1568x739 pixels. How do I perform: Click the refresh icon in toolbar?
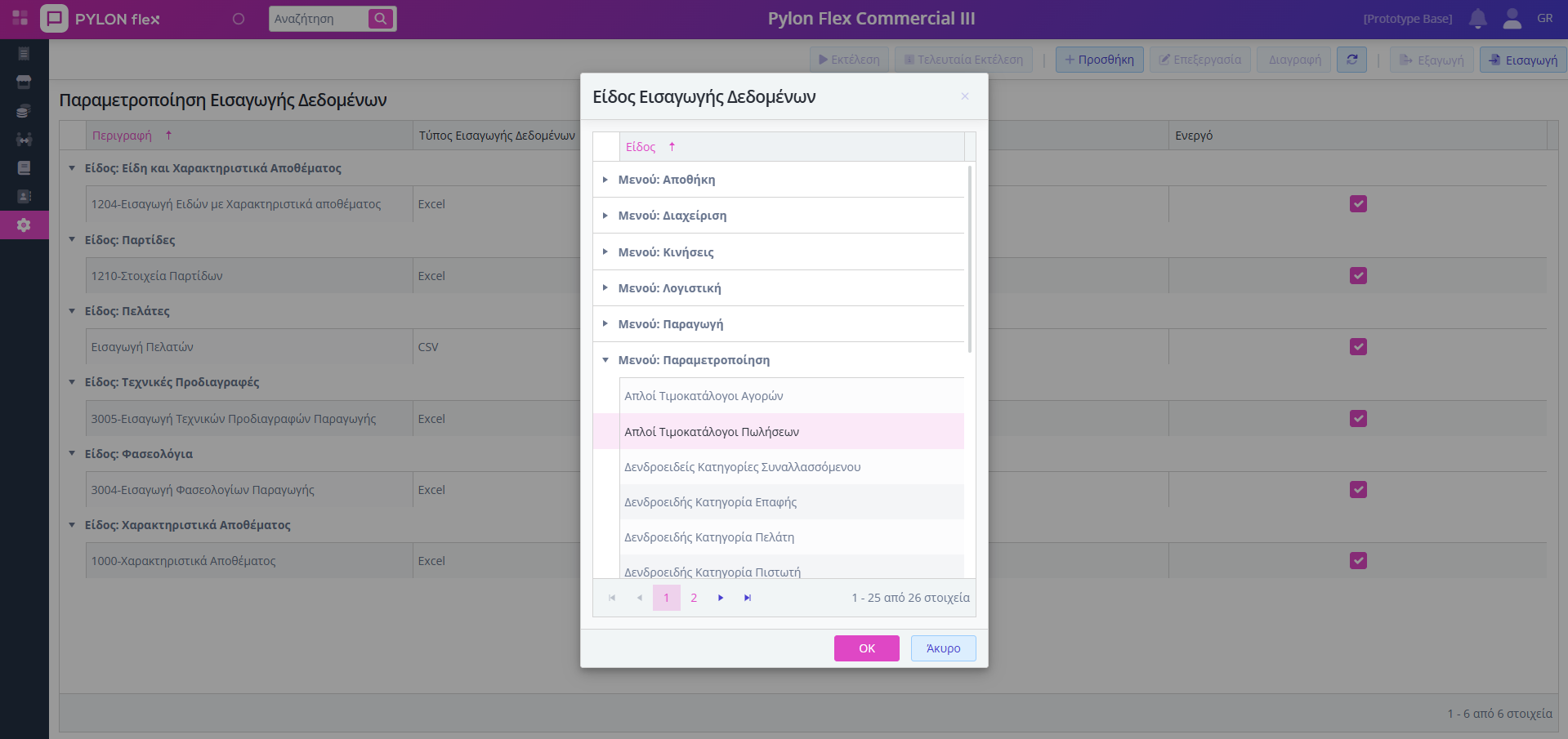click(x=1351, y=60)
